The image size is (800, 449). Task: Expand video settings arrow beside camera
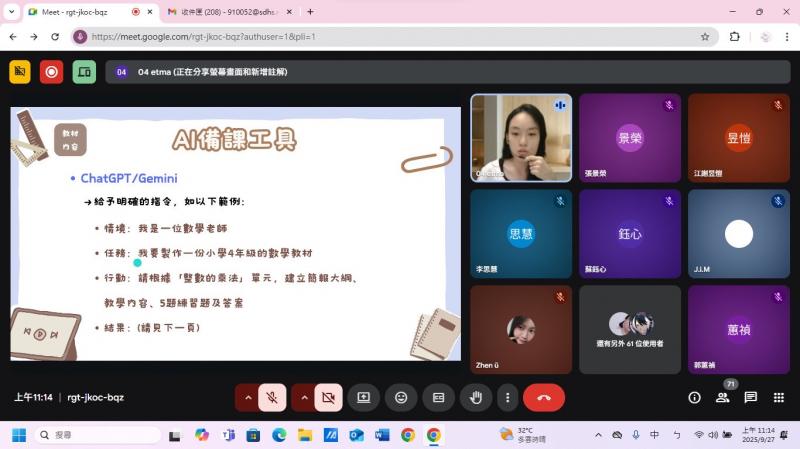click(303, 397)
